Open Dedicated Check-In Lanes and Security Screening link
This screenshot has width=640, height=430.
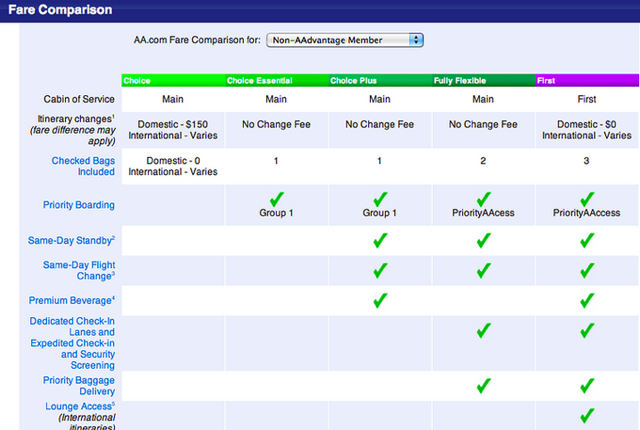tap(72, 343)
